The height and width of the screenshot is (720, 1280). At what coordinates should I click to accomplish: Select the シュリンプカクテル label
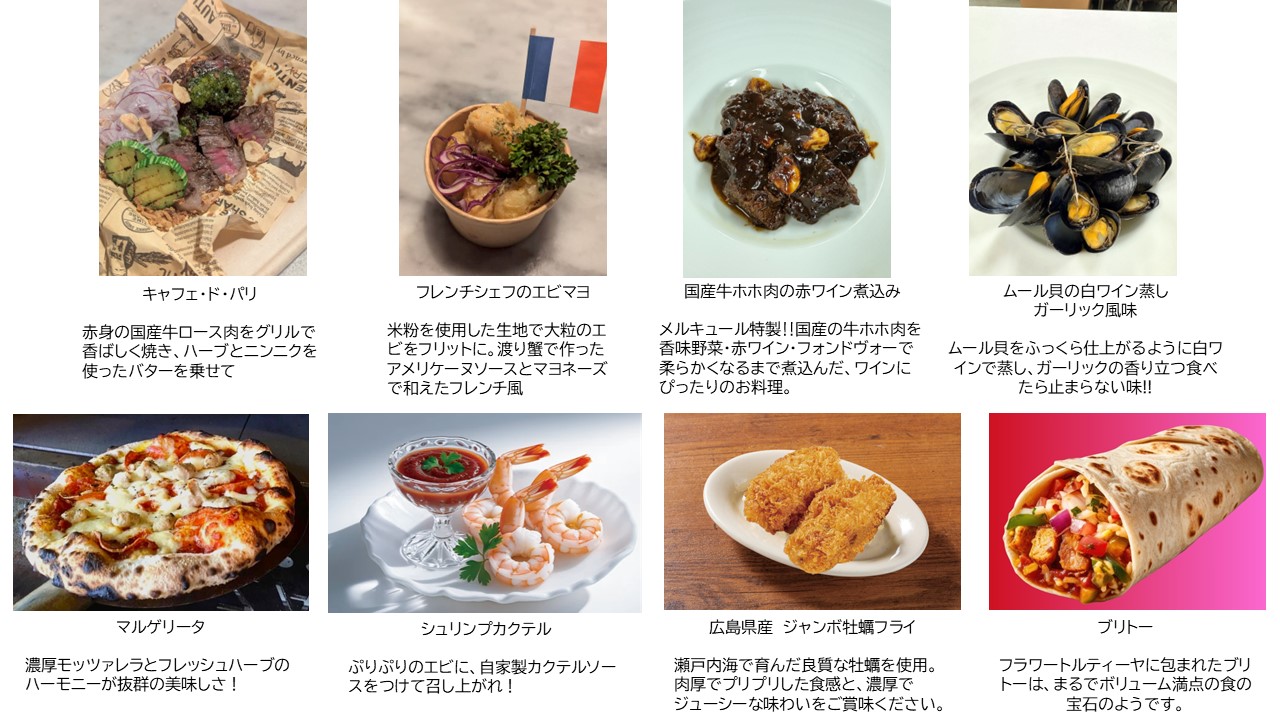486,629
